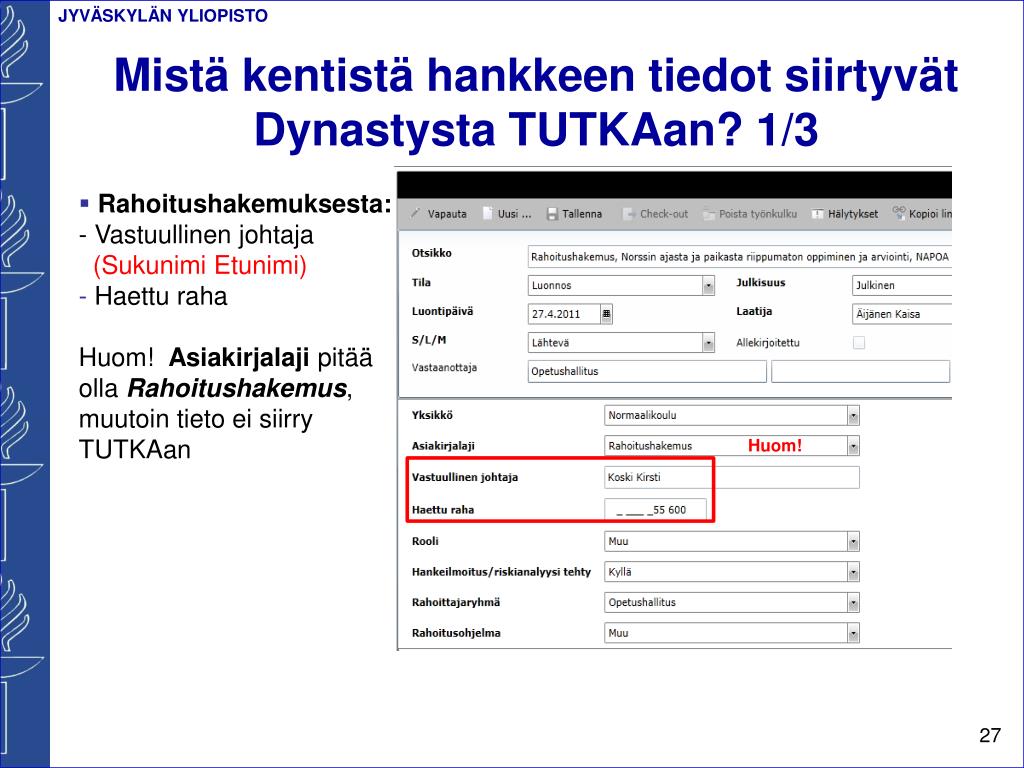Click the Vapauta pencil icon
1024x768 pixels.
click(x=415, y=214)
